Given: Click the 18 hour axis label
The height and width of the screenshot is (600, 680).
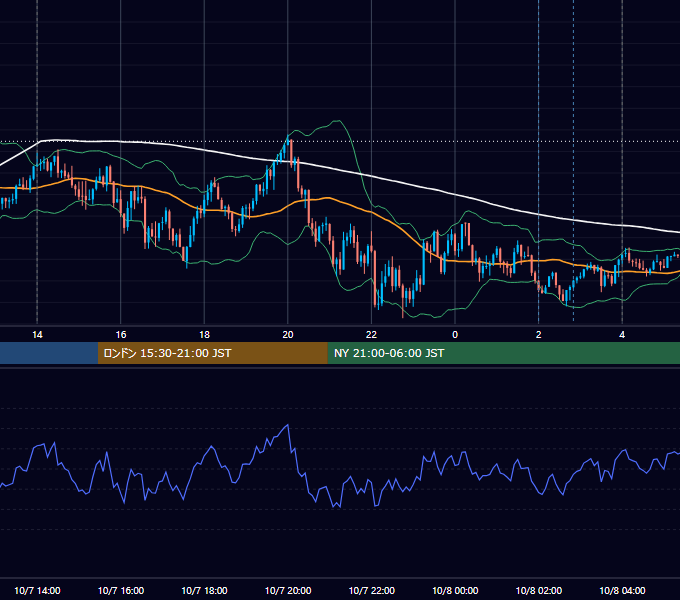Looking at the screenshot, I should 204,335.
